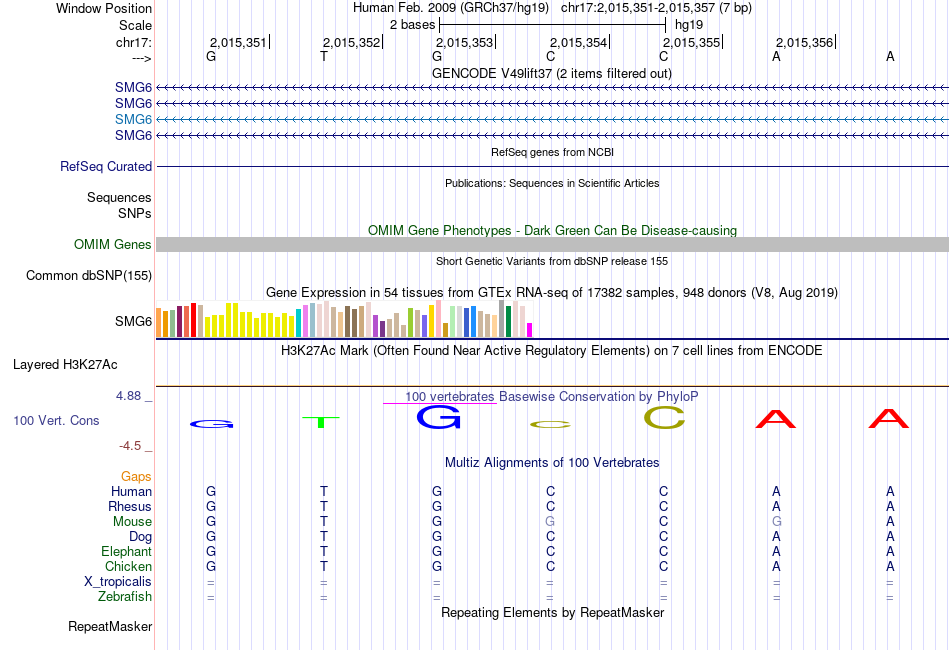This screenshot has height=650, width=950.
Task: Open the Gene Expression in 54 tissues GTEx title
Action: click(x=551, y=293)
